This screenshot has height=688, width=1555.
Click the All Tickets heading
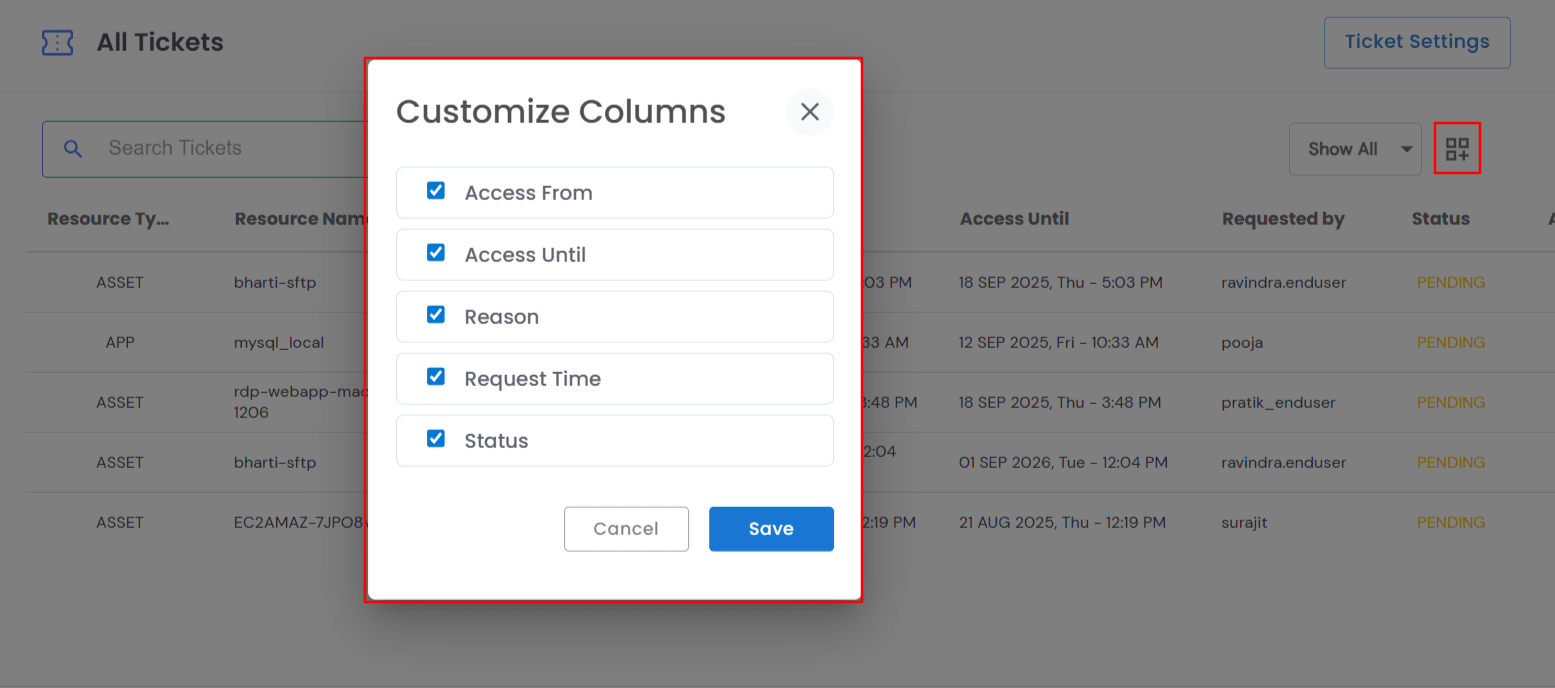tap(159, 42)
